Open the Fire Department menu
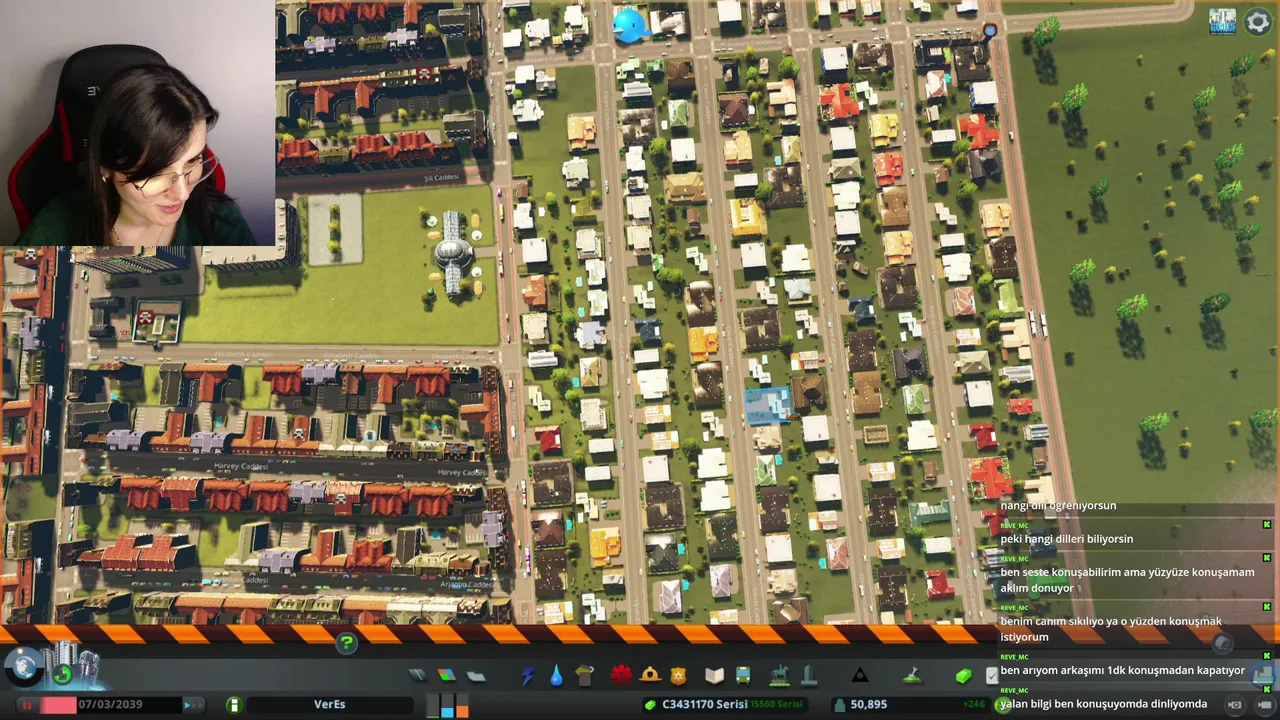1280x720 pixels. tap(650, 675)
